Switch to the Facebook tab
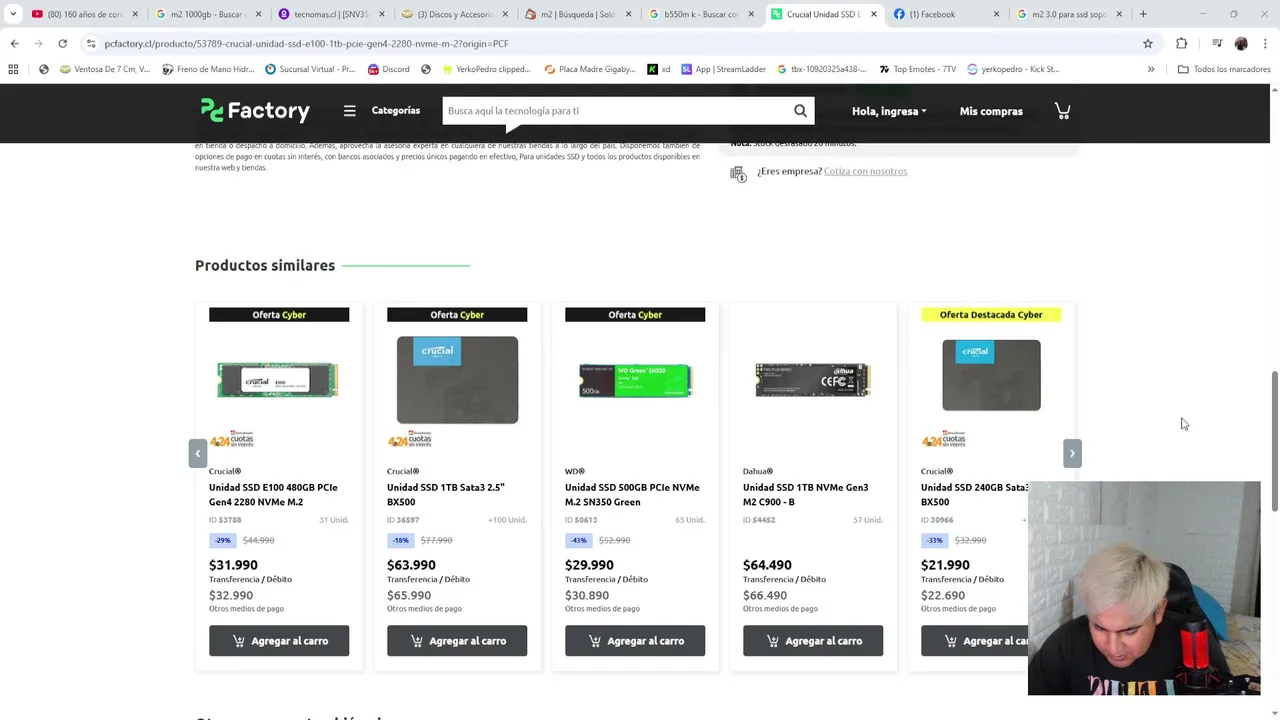This screenshot has height=720, width=1280. point(945,14)
